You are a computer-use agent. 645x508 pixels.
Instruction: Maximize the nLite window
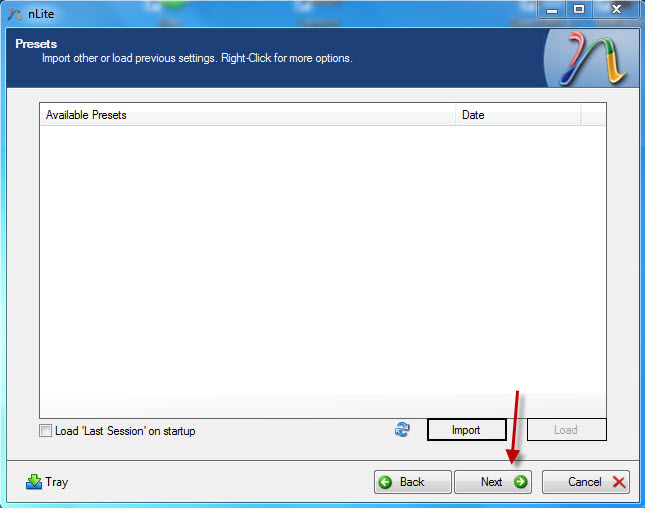(579, 10)
